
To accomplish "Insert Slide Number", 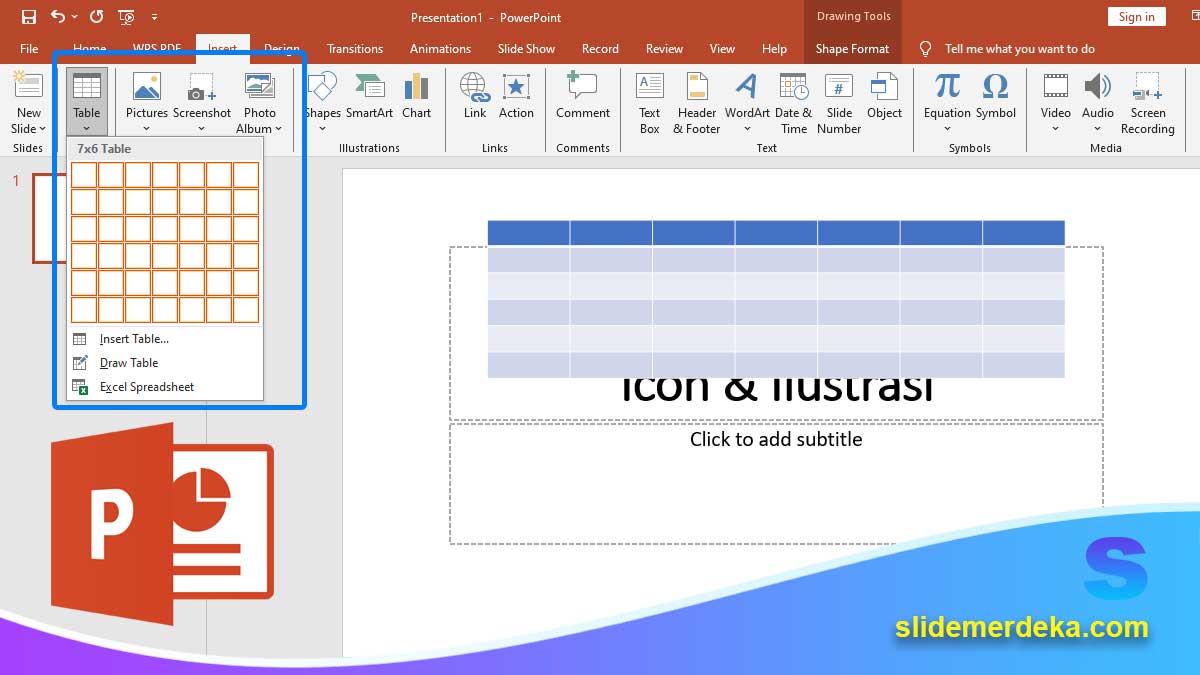I will tap(839, 103).
